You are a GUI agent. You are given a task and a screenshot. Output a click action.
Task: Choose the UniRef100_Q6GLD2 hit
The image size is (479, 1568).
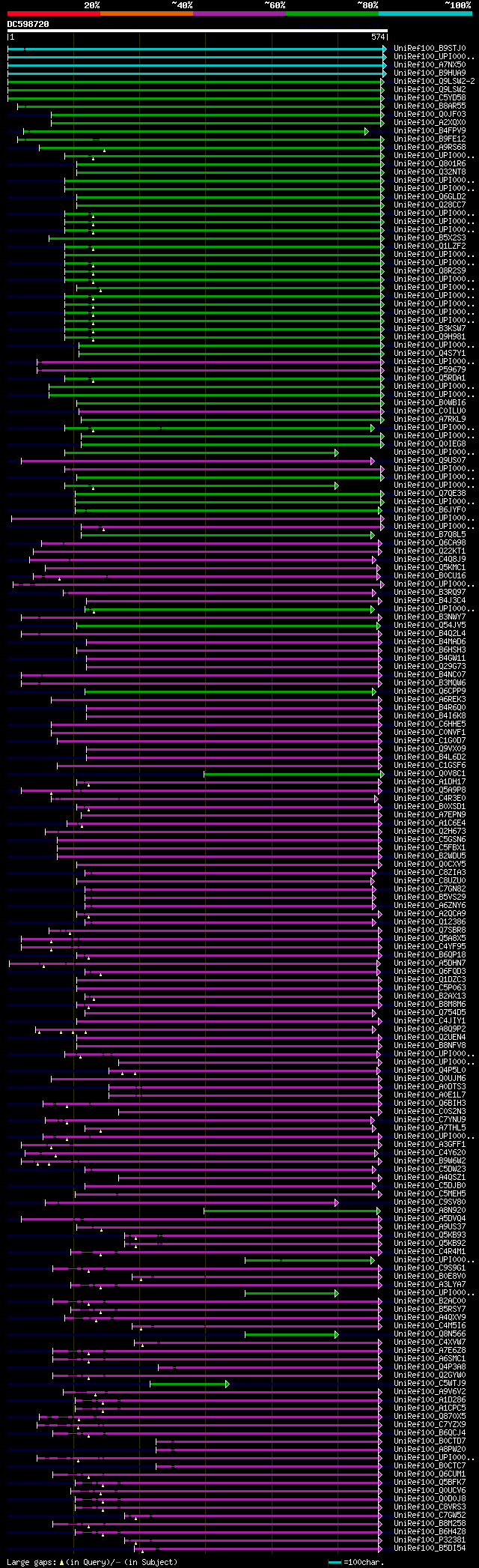tap(430, 197)
